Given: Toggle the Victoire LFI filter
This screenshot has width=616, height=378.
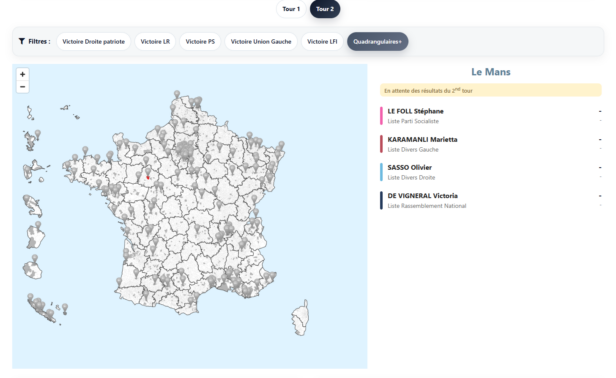Looking at the screenshot, I should 322,42.
